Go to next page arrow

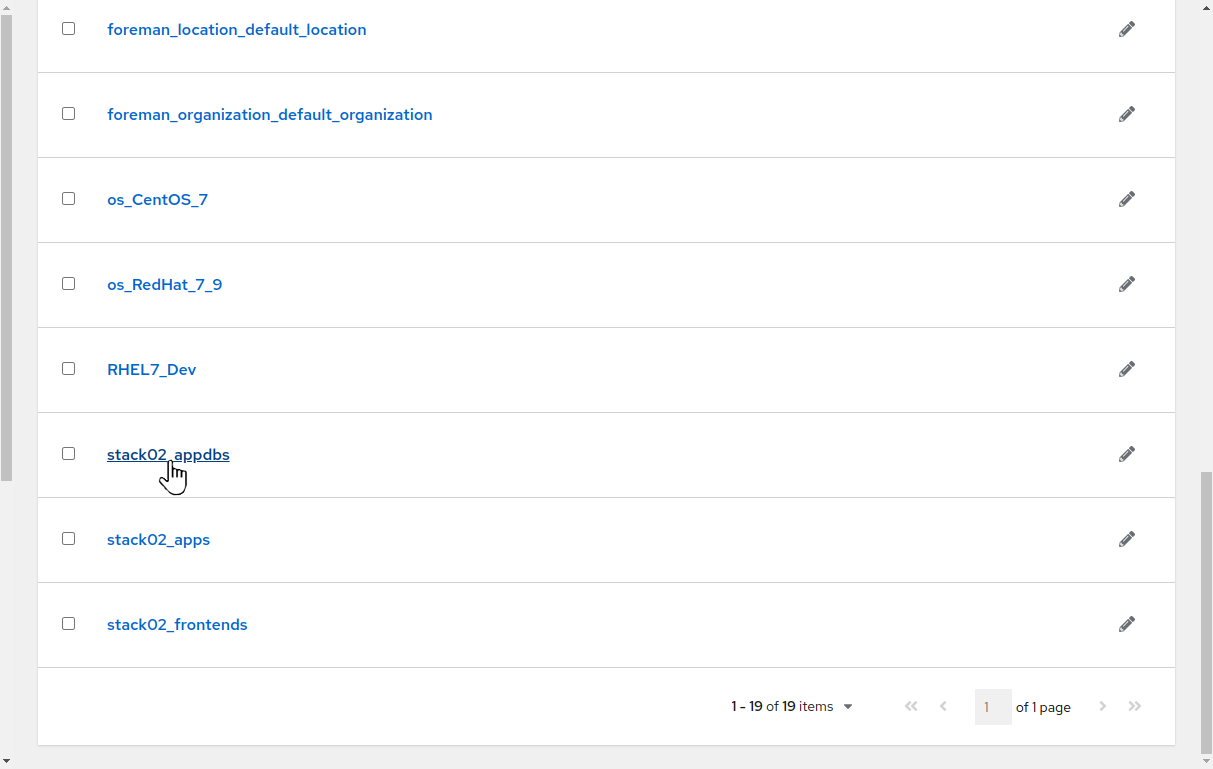click(1103, 706)
